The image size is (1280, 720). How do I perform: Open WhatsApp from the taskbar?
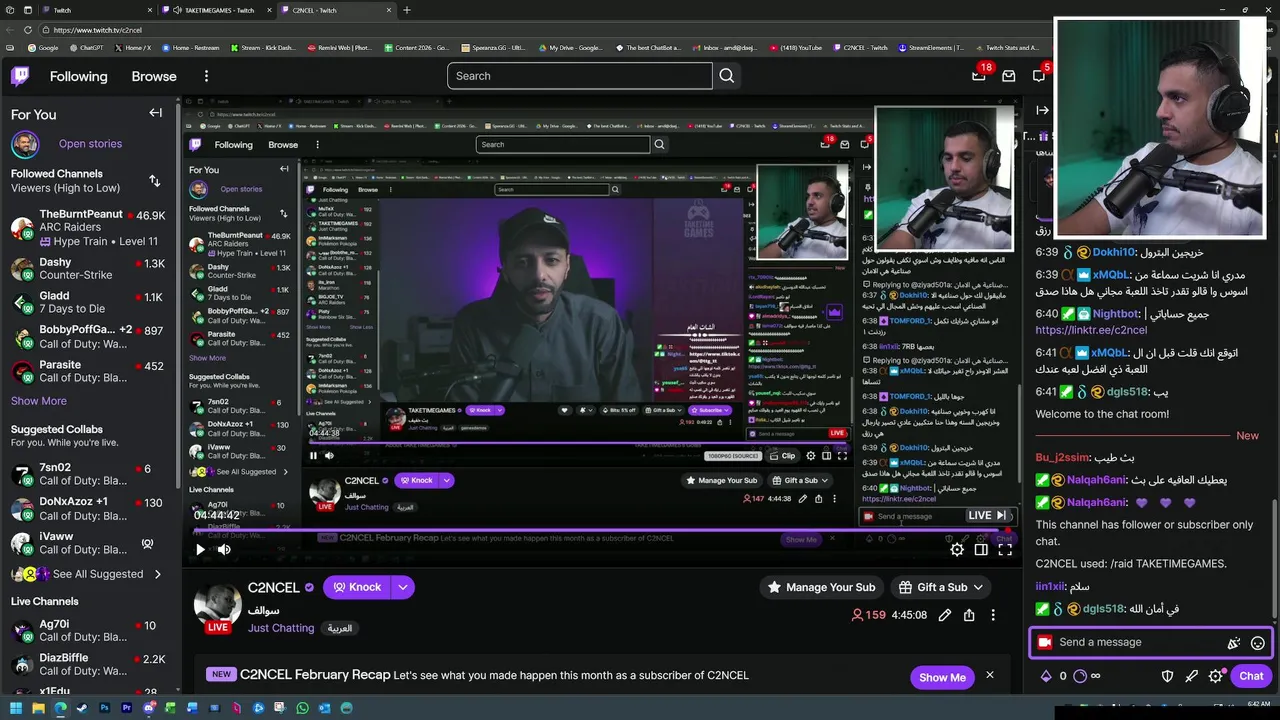[302, 708]
